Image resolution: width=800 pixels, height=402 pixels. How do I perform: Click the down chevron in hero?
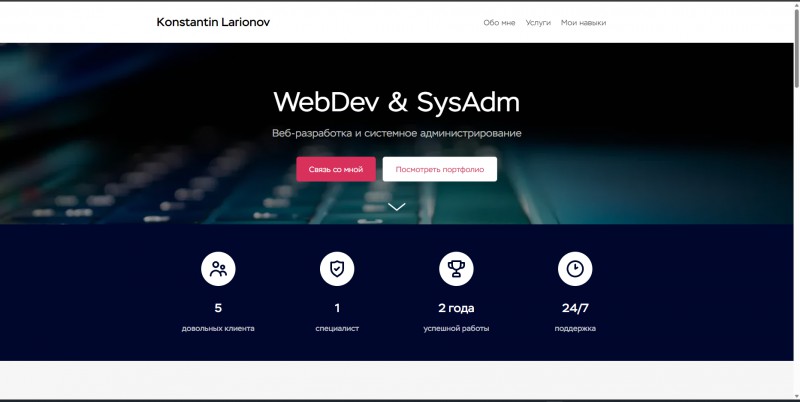(396, 206)
